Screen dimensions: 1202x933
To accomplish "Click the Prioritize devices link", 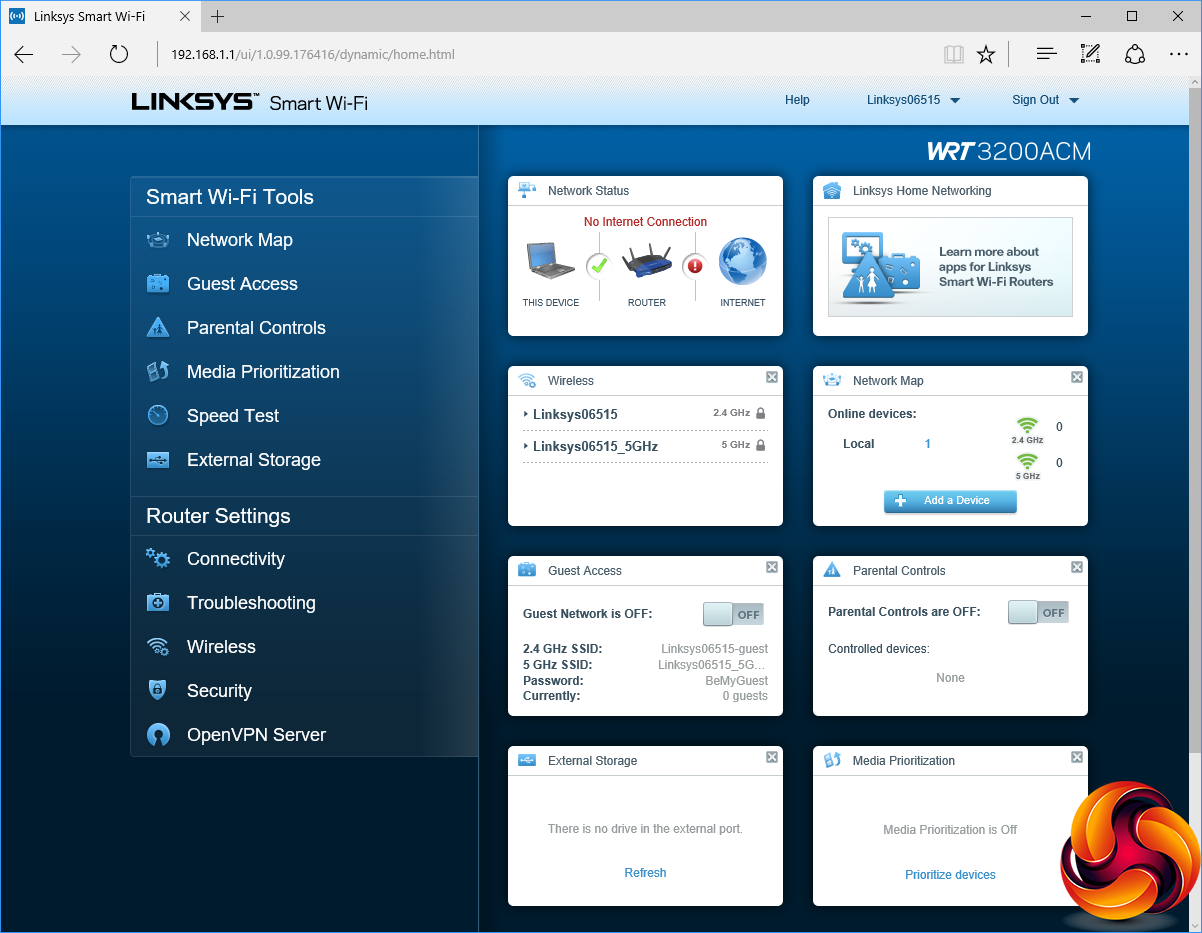I will 950,875.
